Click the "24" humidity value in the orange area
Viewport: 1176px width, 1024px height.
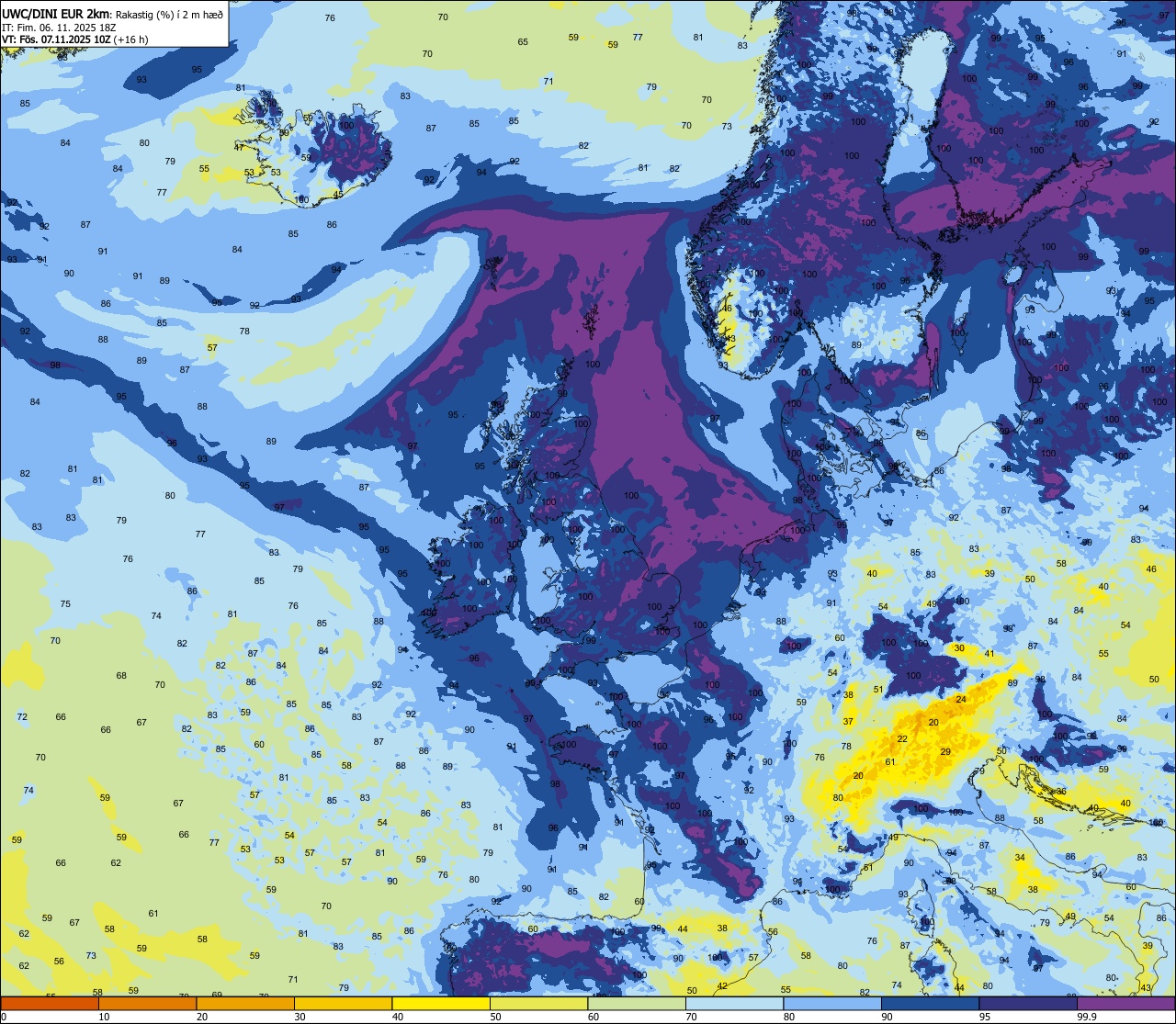pos(961,699)
